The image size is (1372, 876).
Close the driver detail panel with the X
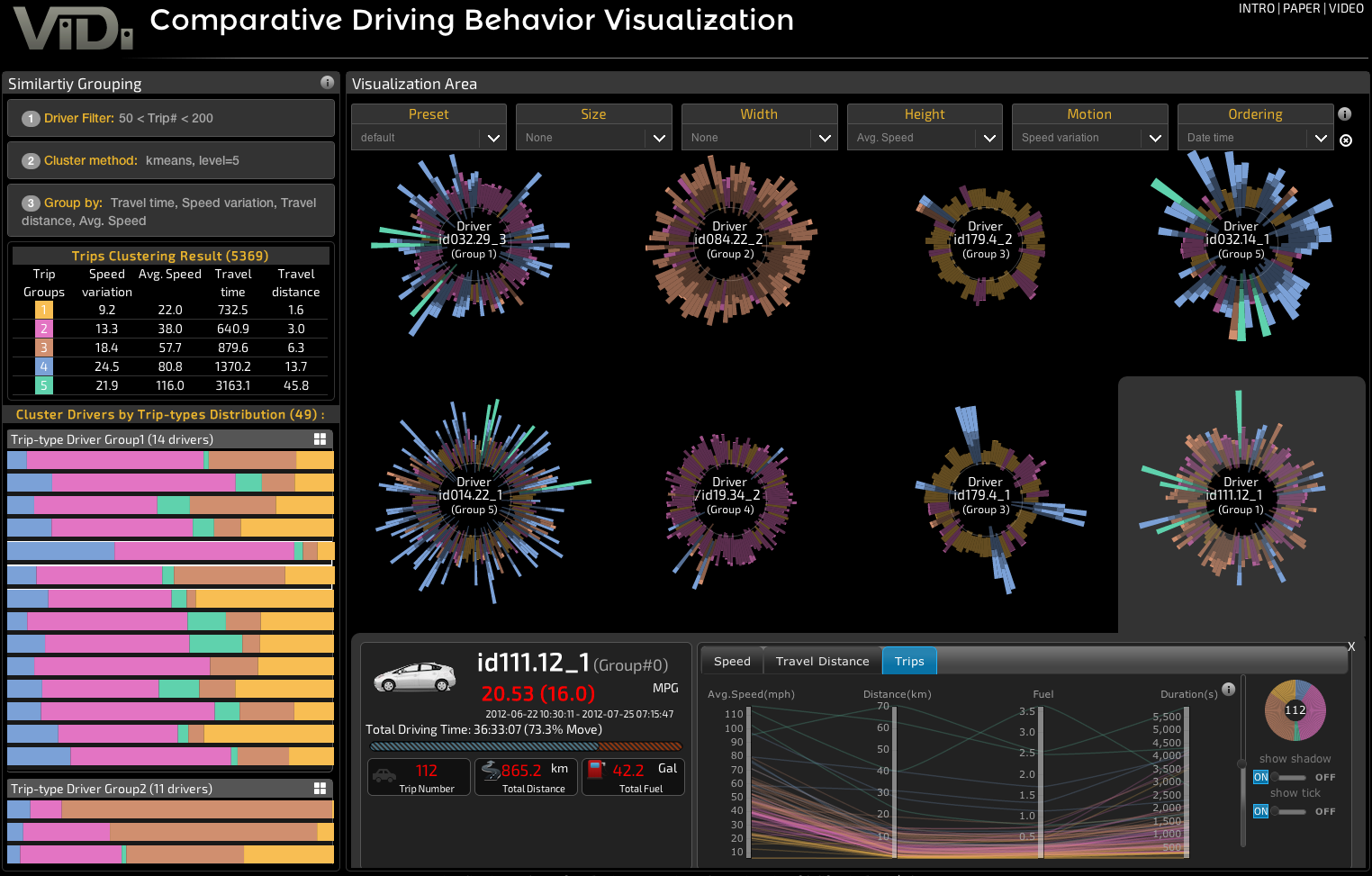pos(1351,646)
